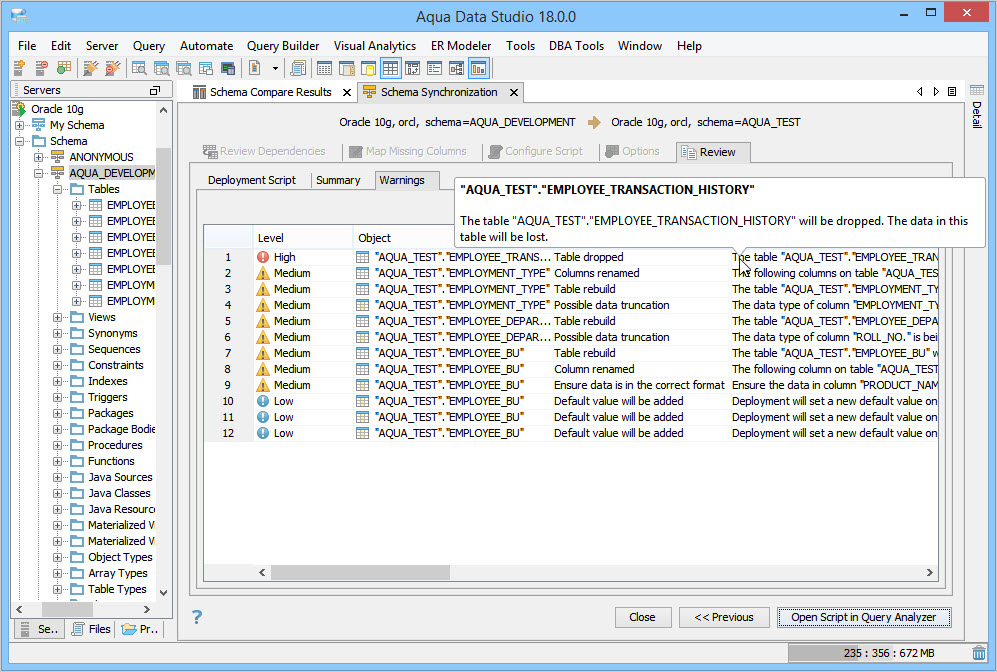Click the << Previous button
The width and height of the screenshot is (997, 672).
(724, 617)
